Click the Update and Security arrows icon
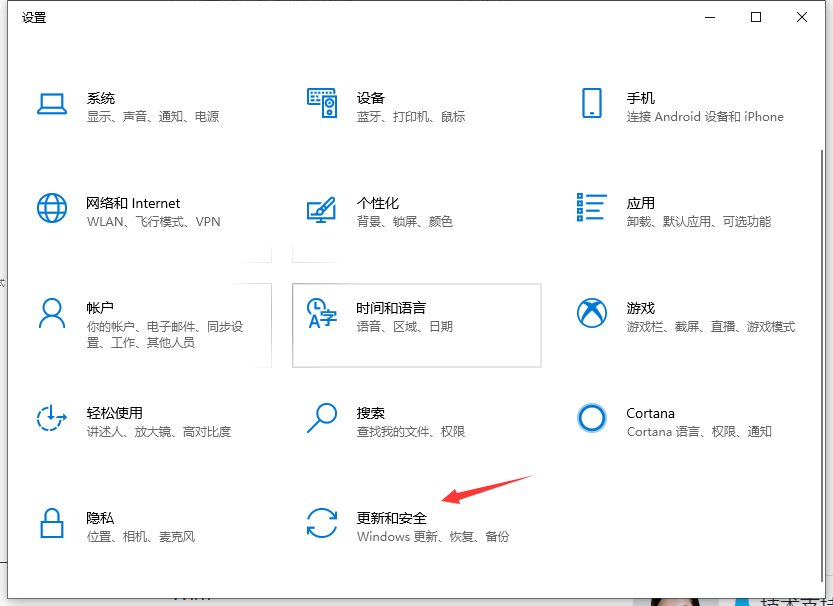Image resolution: width=833 pixels, height=606 pixels. (322, 523)
